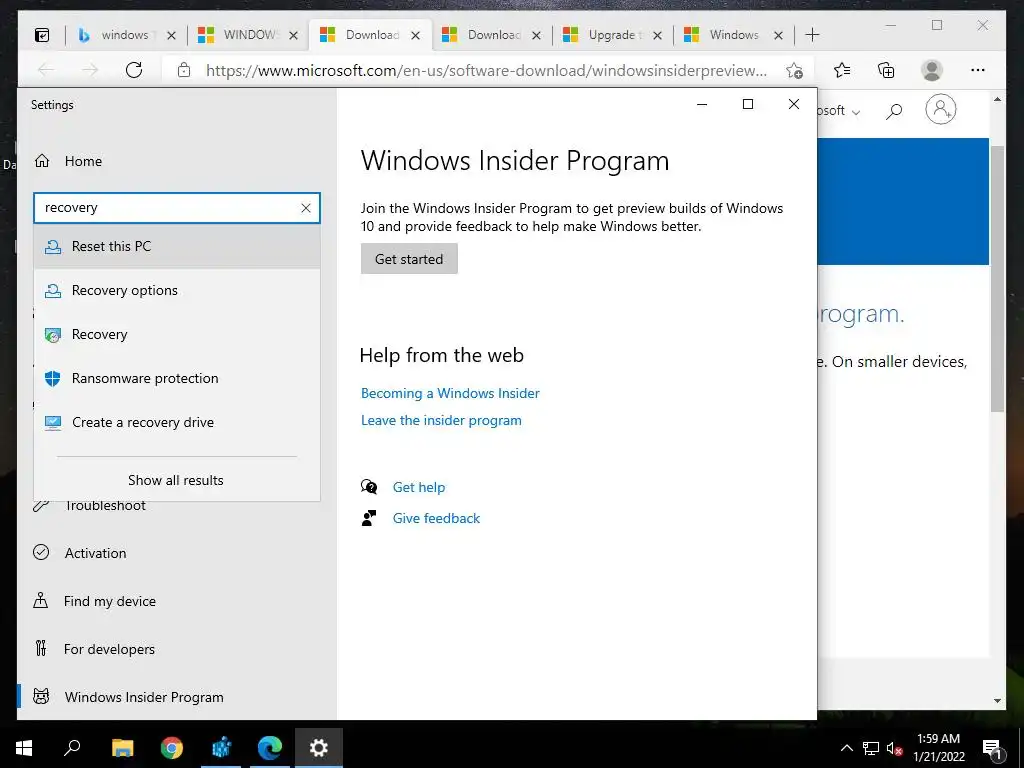Click the Edge forward arrow
The width and height of the screenshot is (1024, 768).
[90, 70]
